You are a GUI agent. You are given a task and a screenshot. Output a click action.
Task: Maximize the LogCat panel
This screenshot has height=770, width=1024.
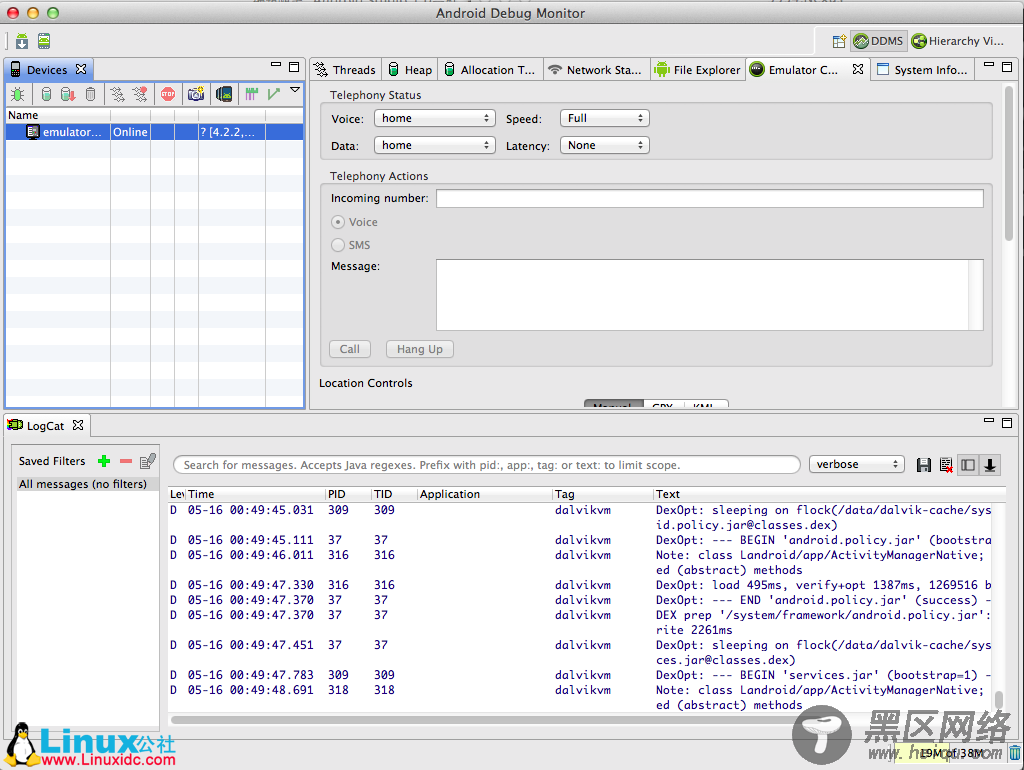1007,423
